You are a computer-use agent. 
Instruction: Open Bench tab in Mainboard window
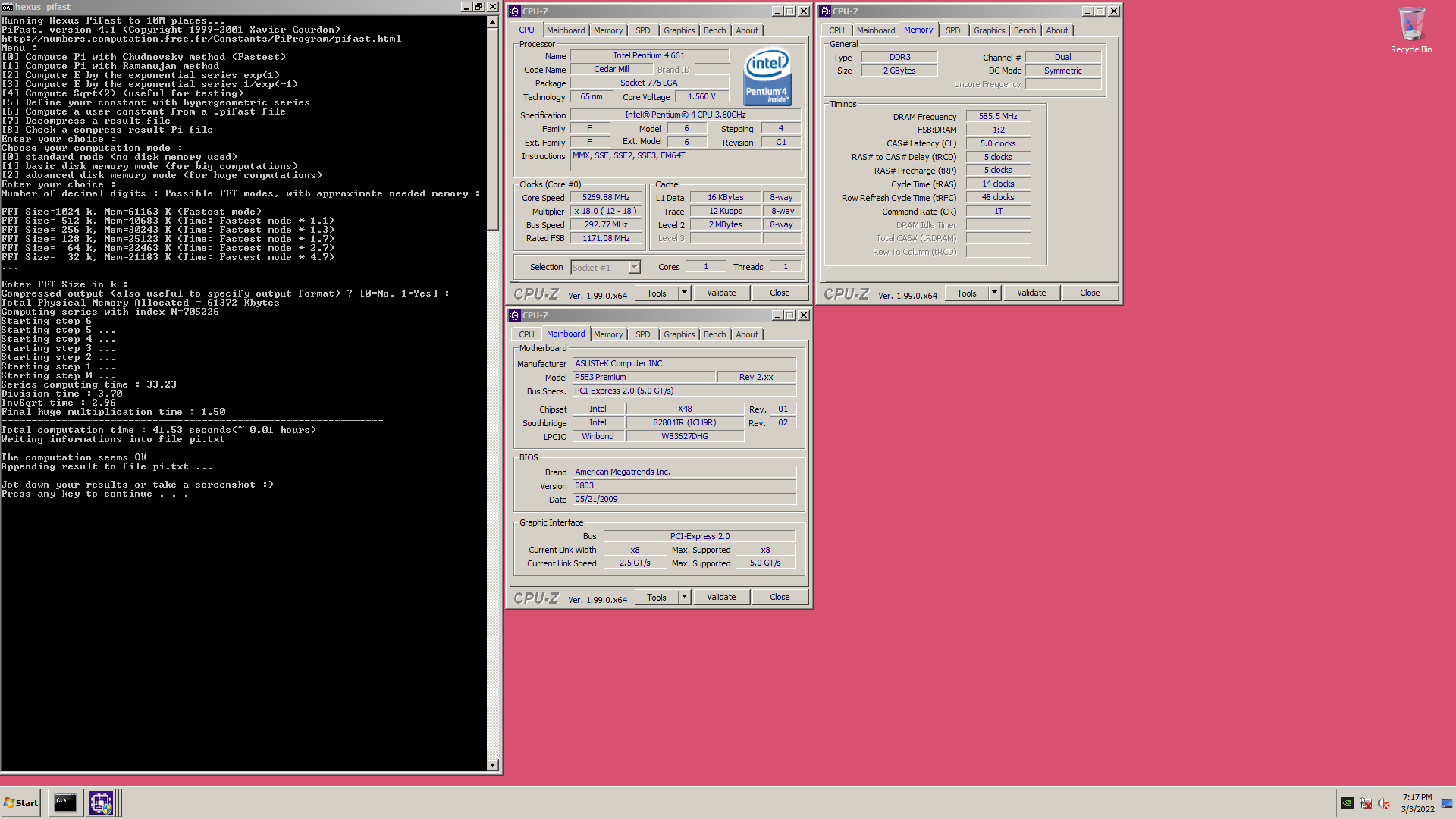(x=714, y=334)
